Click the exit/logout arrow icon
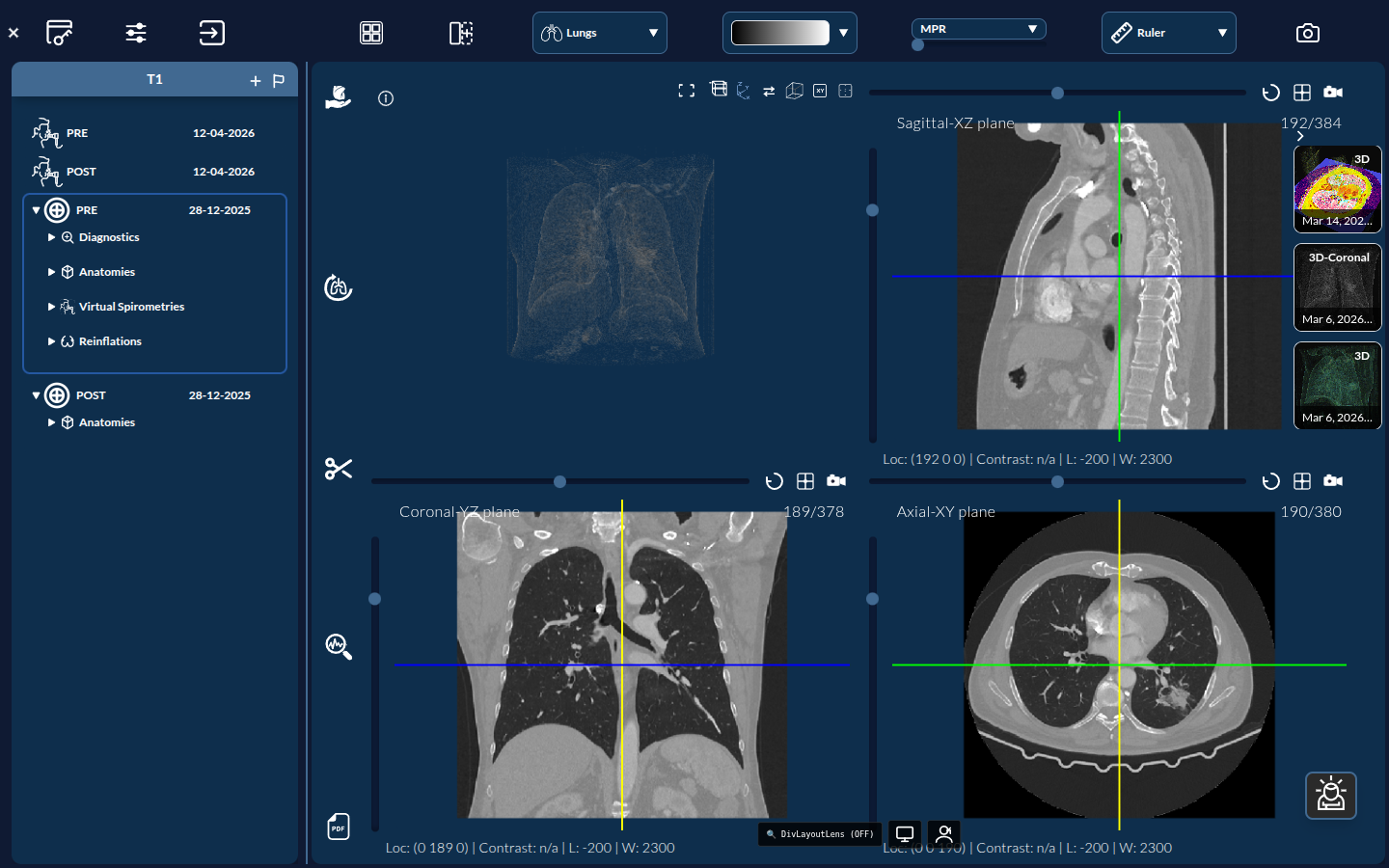The width and height of the screenshot is (1389, 868). point(211,33)
